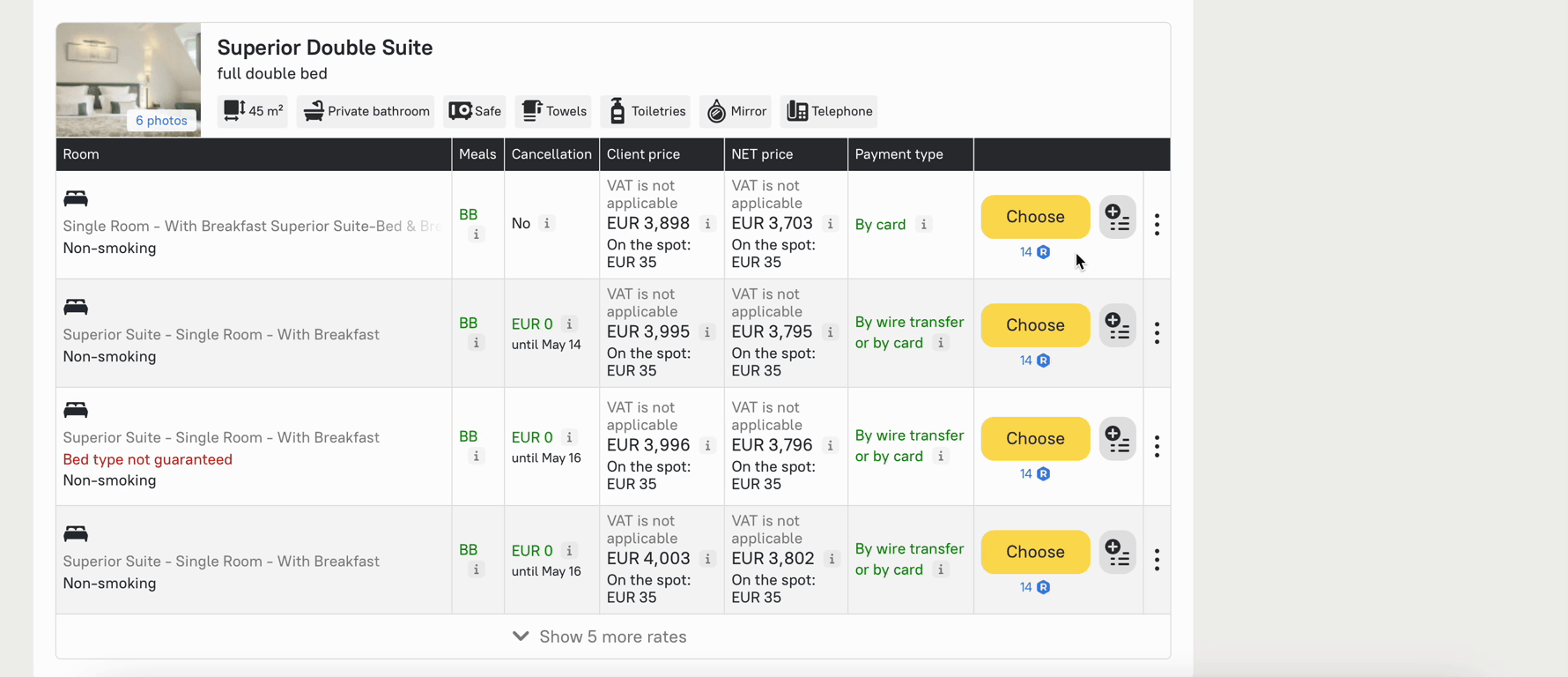Choose the EUR 4,003 room rate

1034,552
